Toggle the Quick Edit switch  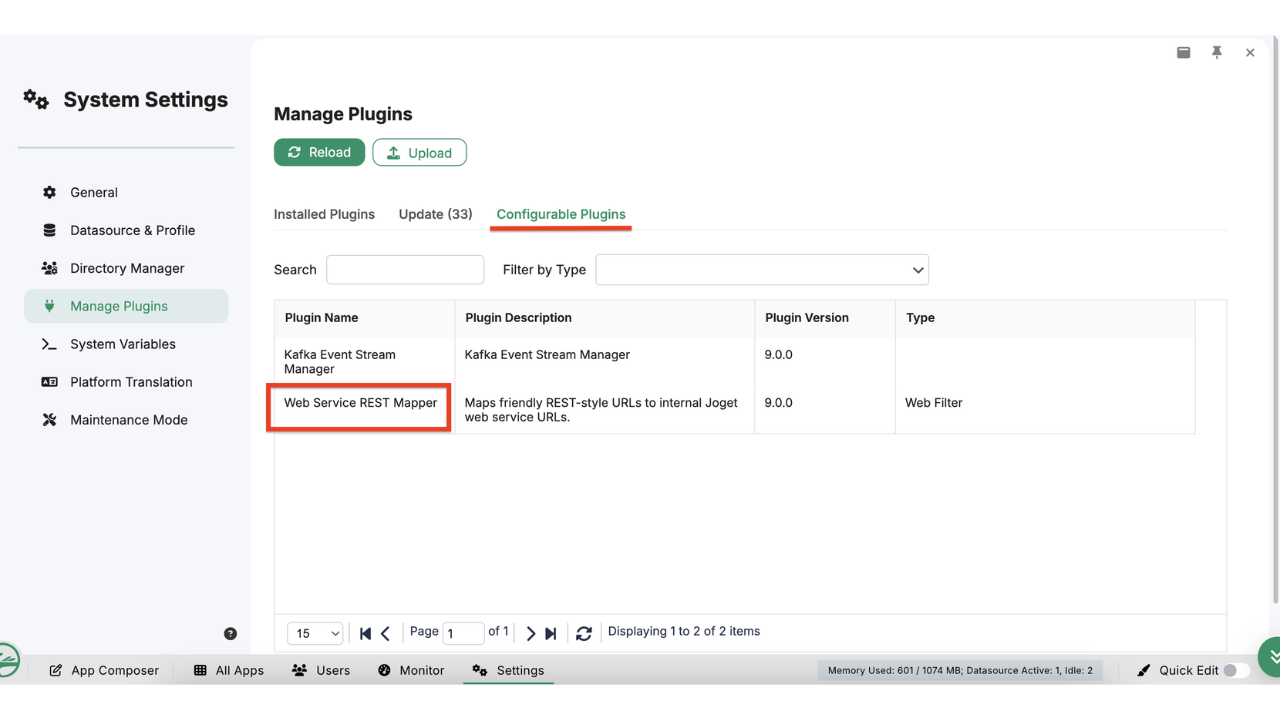(x=1236, y=670)
